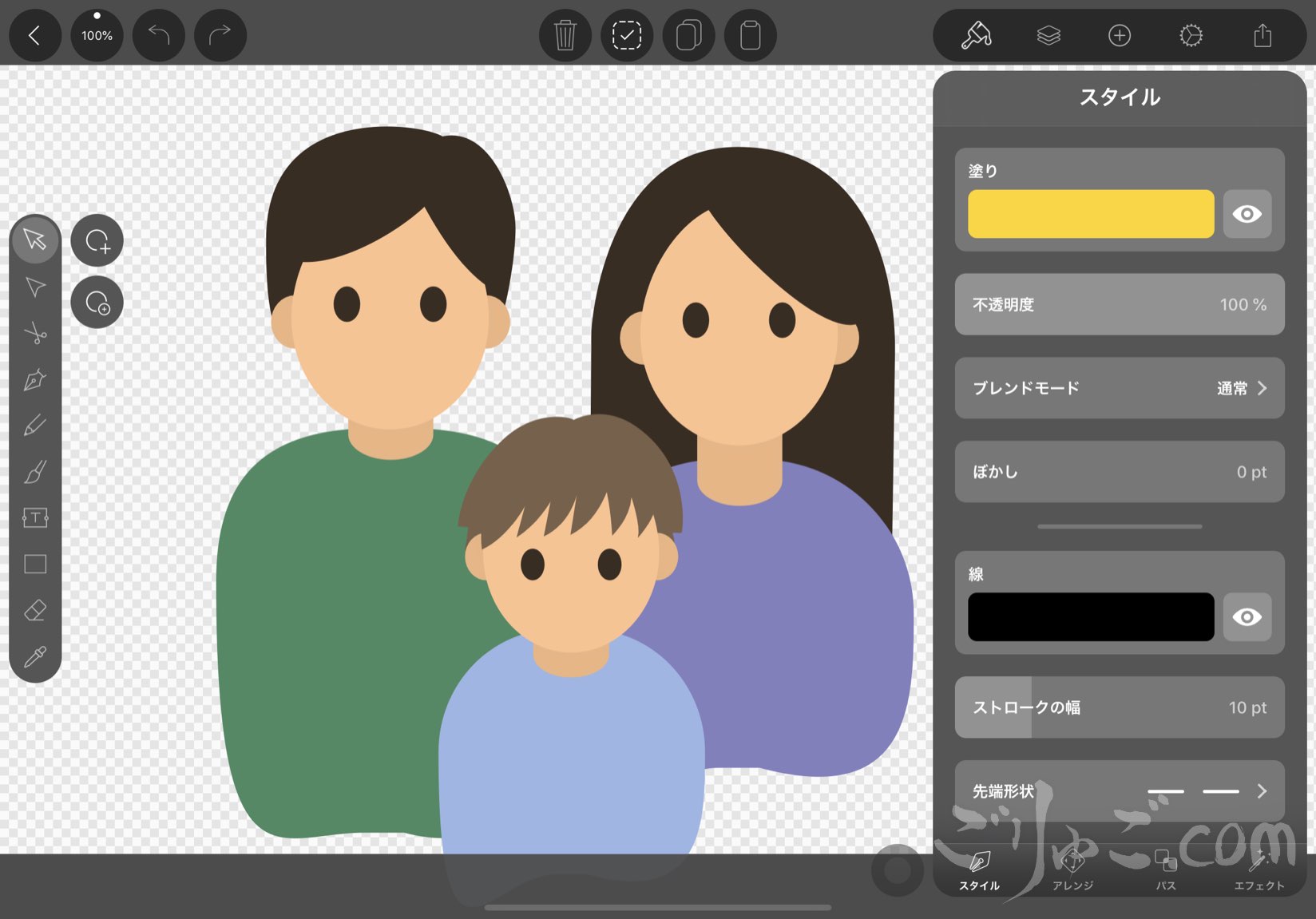The width and height of the screenshot is (1316, 919).
Task: Select the Text tool
Action: tap(35, 518)
